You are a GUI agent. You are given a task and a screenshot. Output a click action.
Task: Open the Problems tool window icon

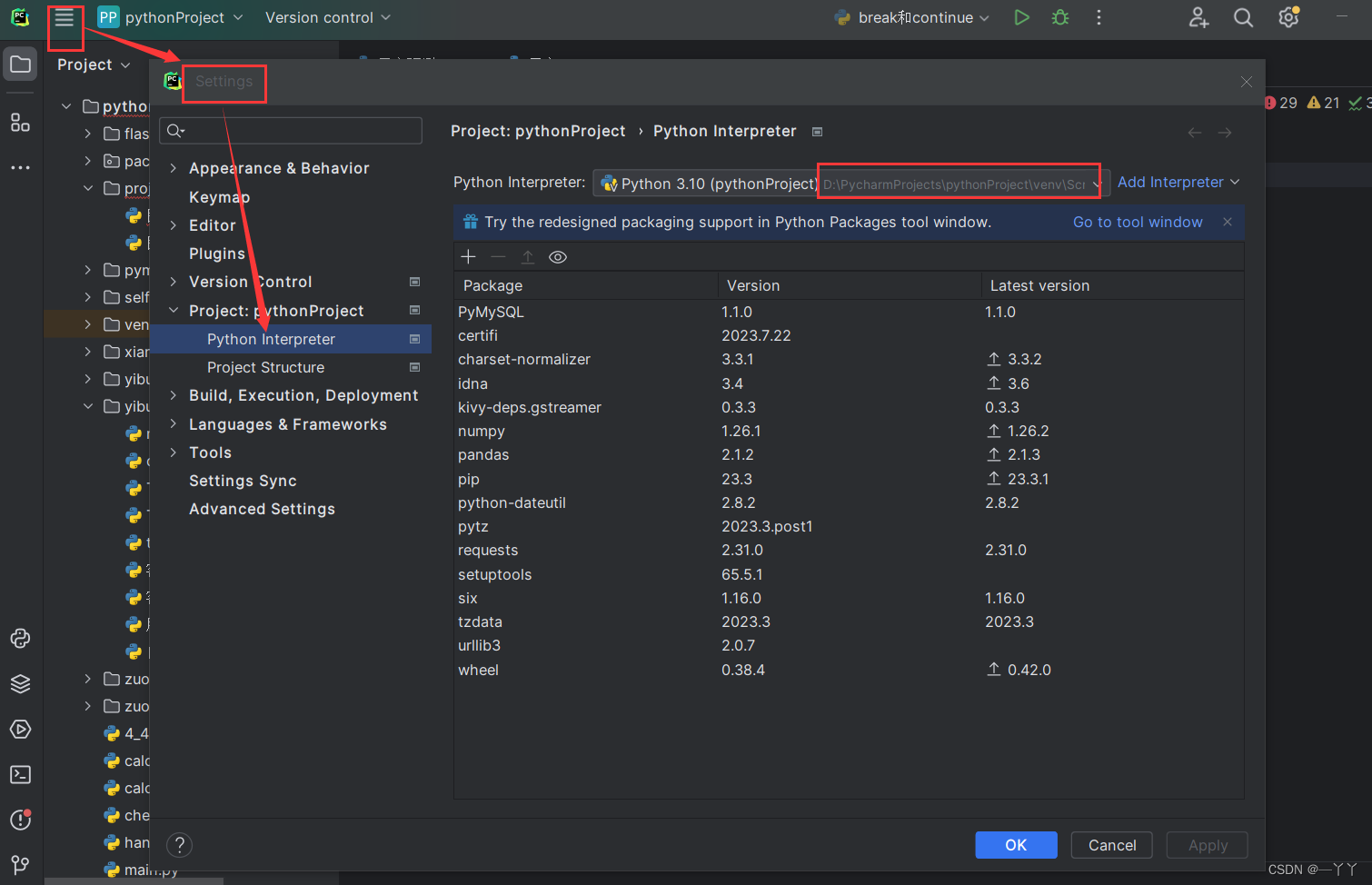click(20, 820)
